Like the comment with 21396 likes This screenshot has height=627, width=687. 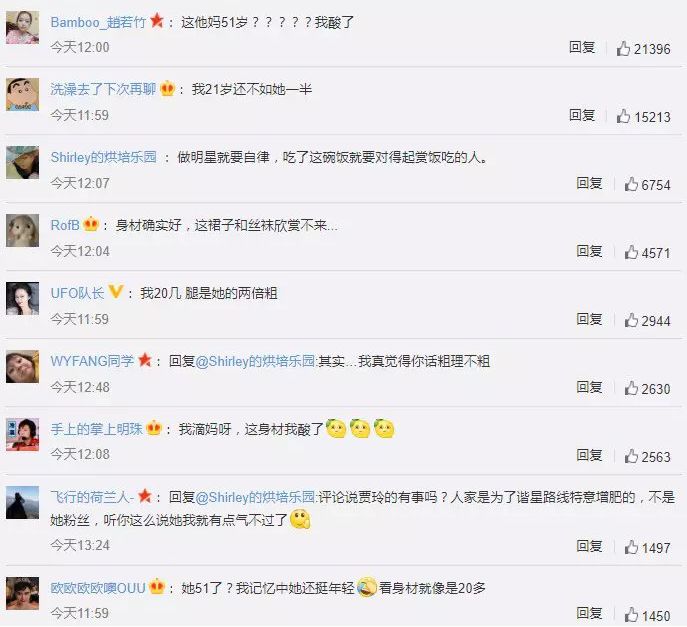coord(623,48)
